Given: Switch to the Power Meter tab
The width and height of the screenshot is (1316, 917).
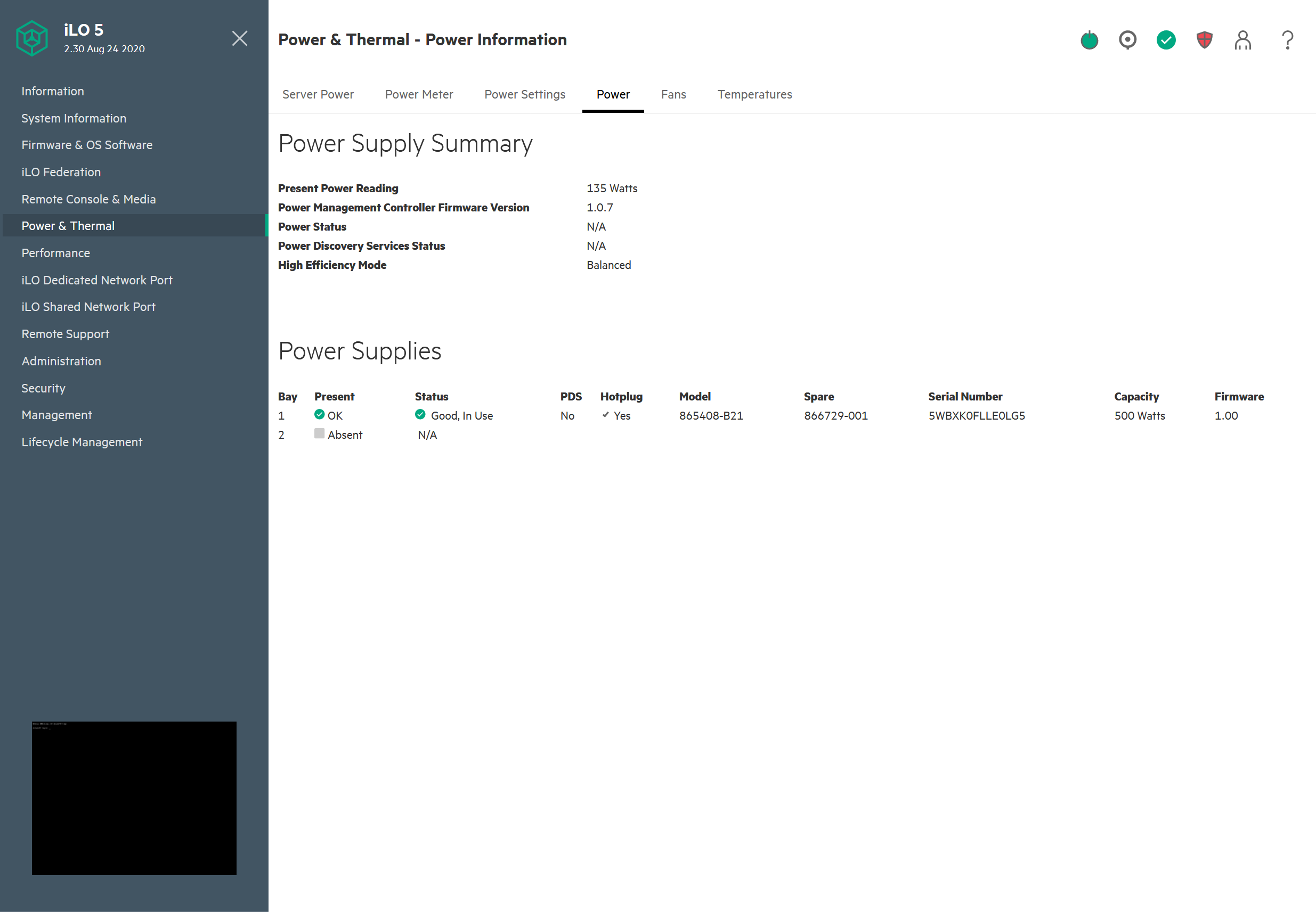Looking at the screenshot, I should point(419,94).
